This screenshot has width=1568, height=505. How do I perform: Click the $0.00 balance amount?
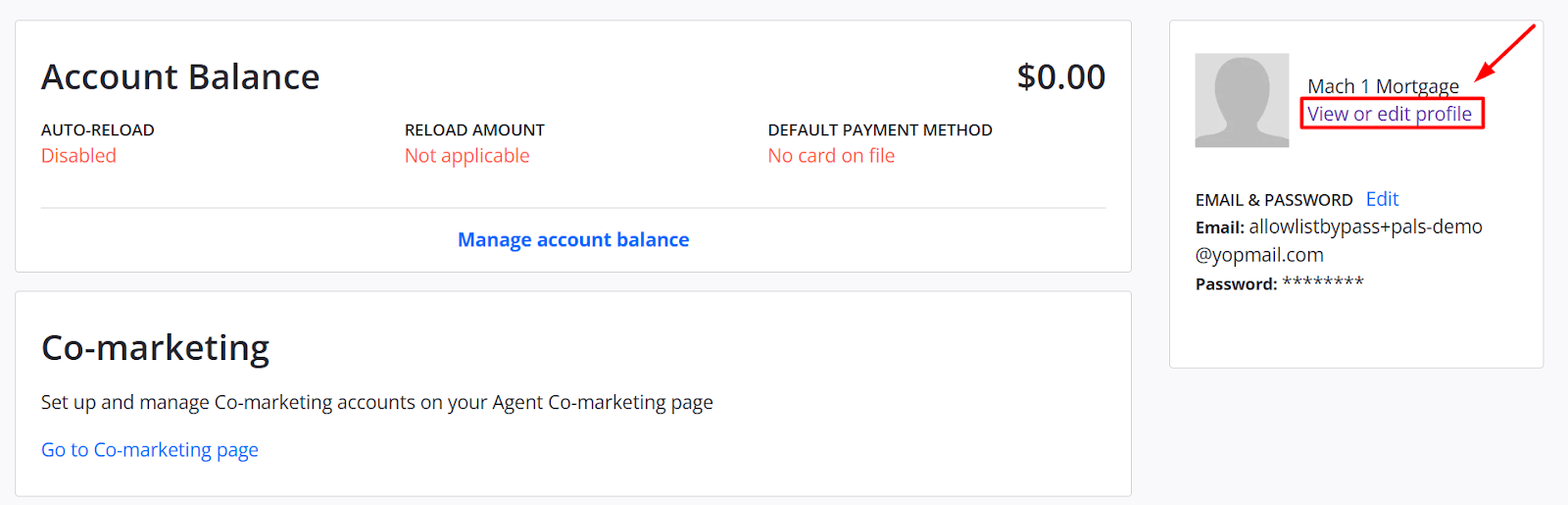click(x=1060, y=76)
